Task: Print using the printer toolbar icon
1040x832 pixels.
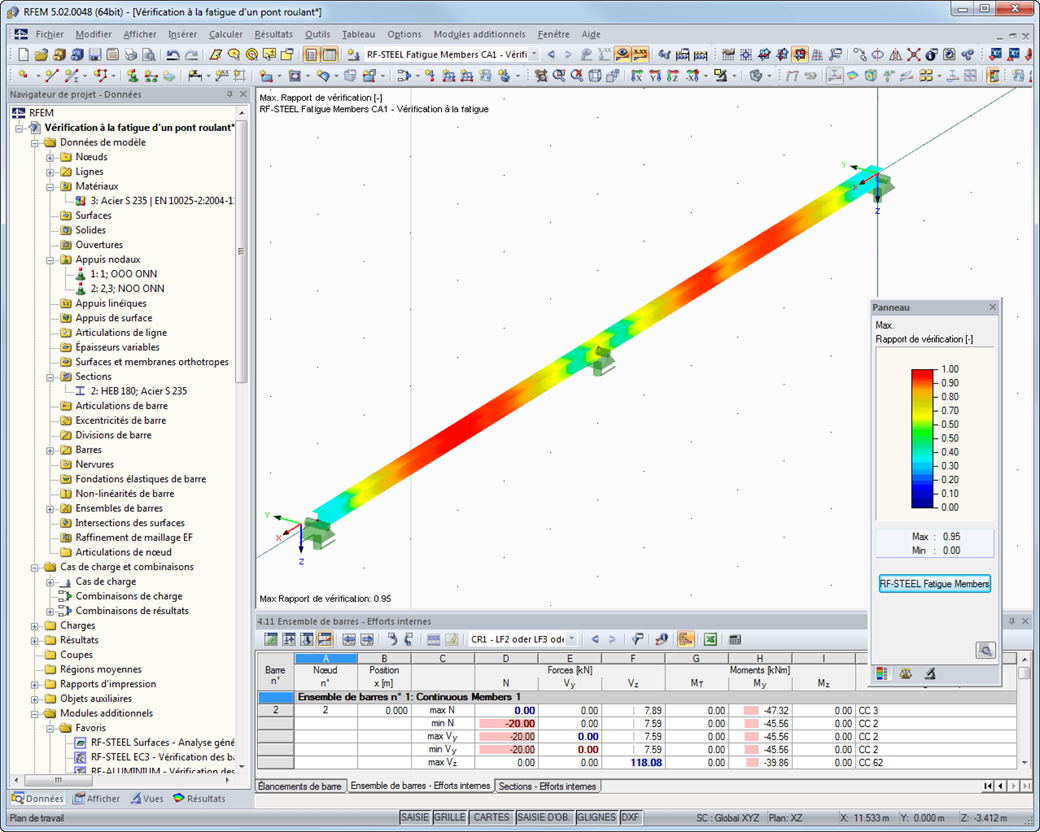Action: pyautogui.click(x=131, y=54)
